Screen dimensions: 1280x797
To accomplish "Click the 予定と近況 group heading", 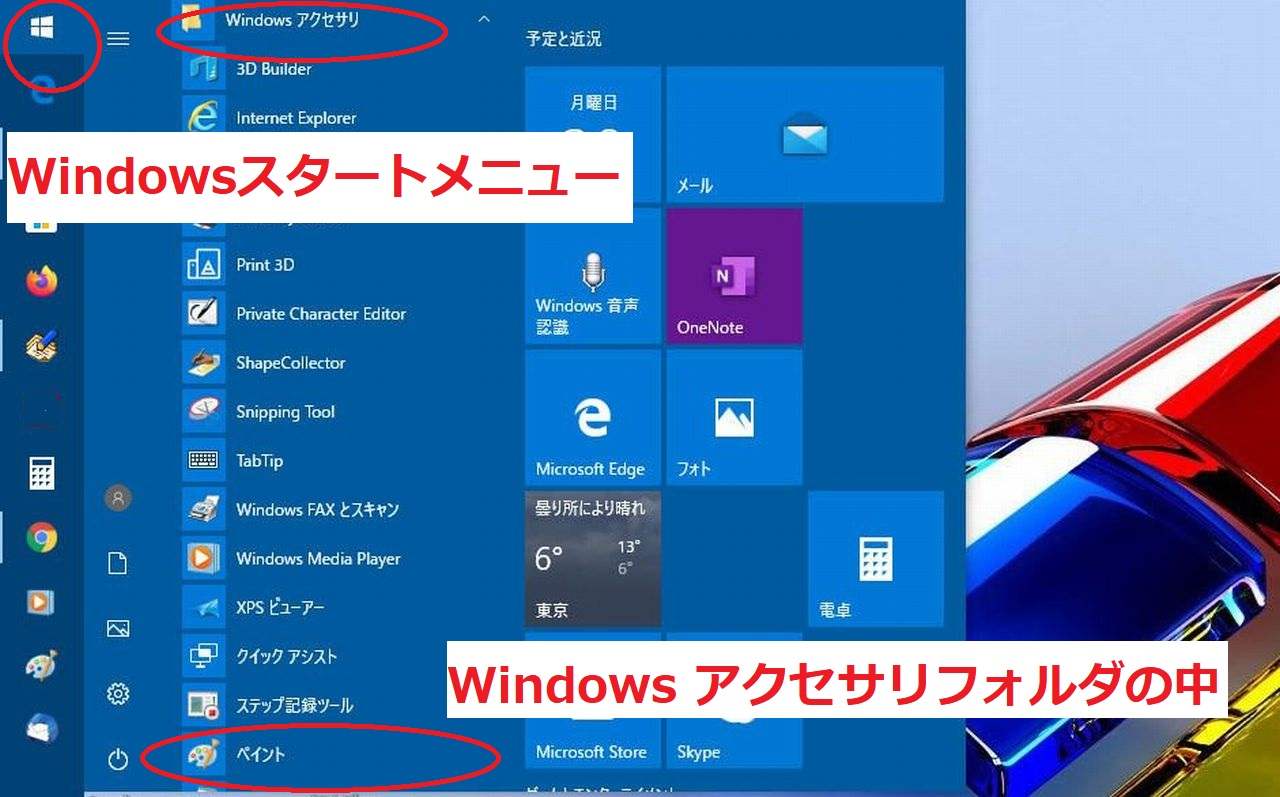I will point(564,39).
